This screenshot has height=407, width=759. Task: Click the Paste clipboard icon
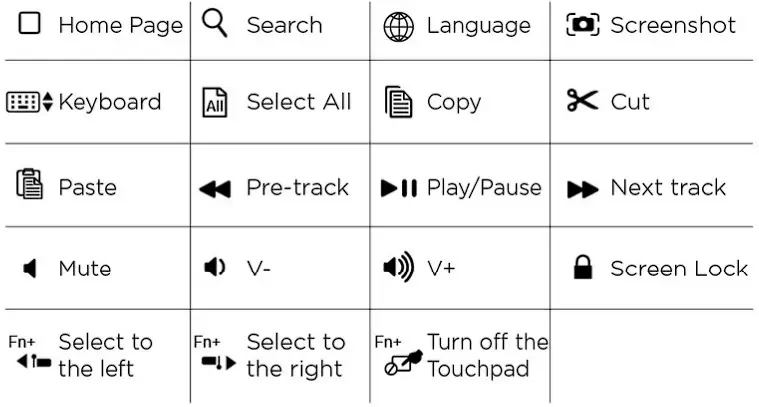click(x=29, y=185)
